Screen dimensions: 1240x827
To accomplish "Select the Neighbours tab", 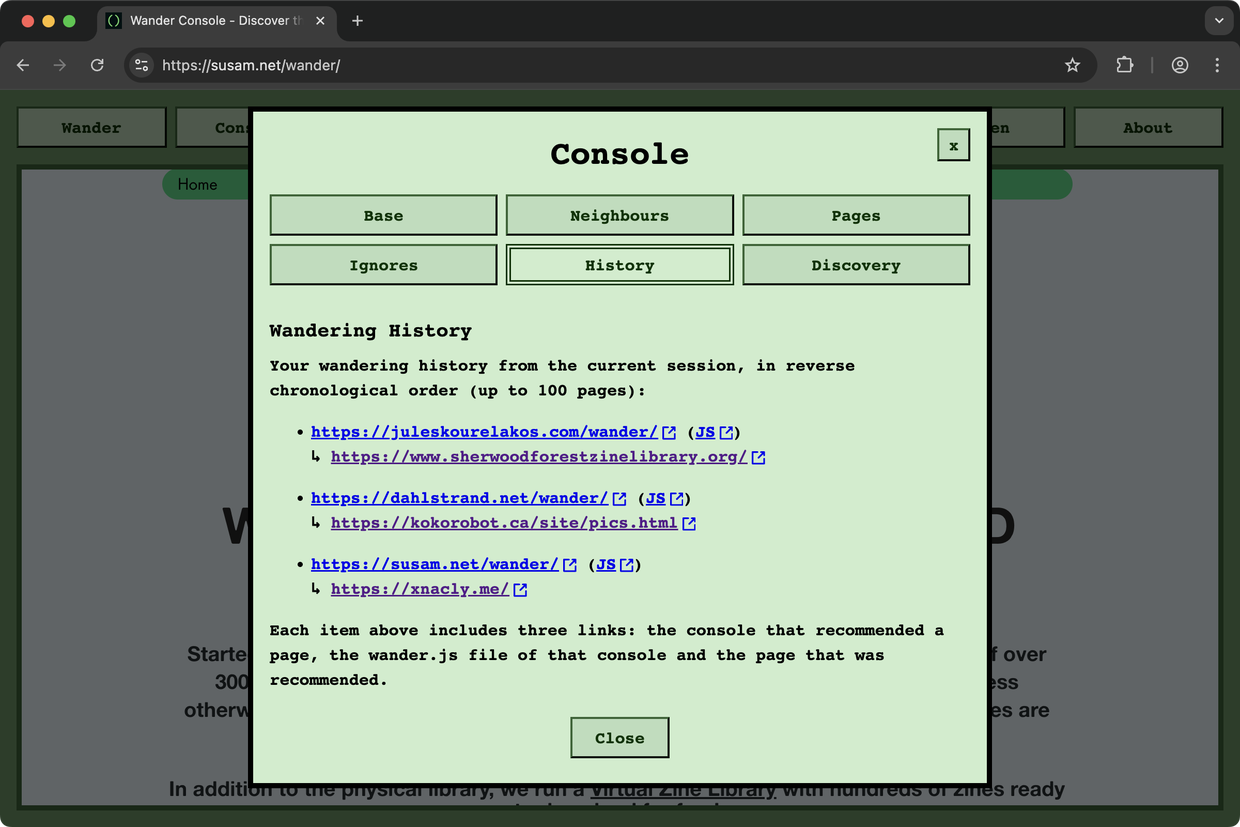I will (619, 215).
